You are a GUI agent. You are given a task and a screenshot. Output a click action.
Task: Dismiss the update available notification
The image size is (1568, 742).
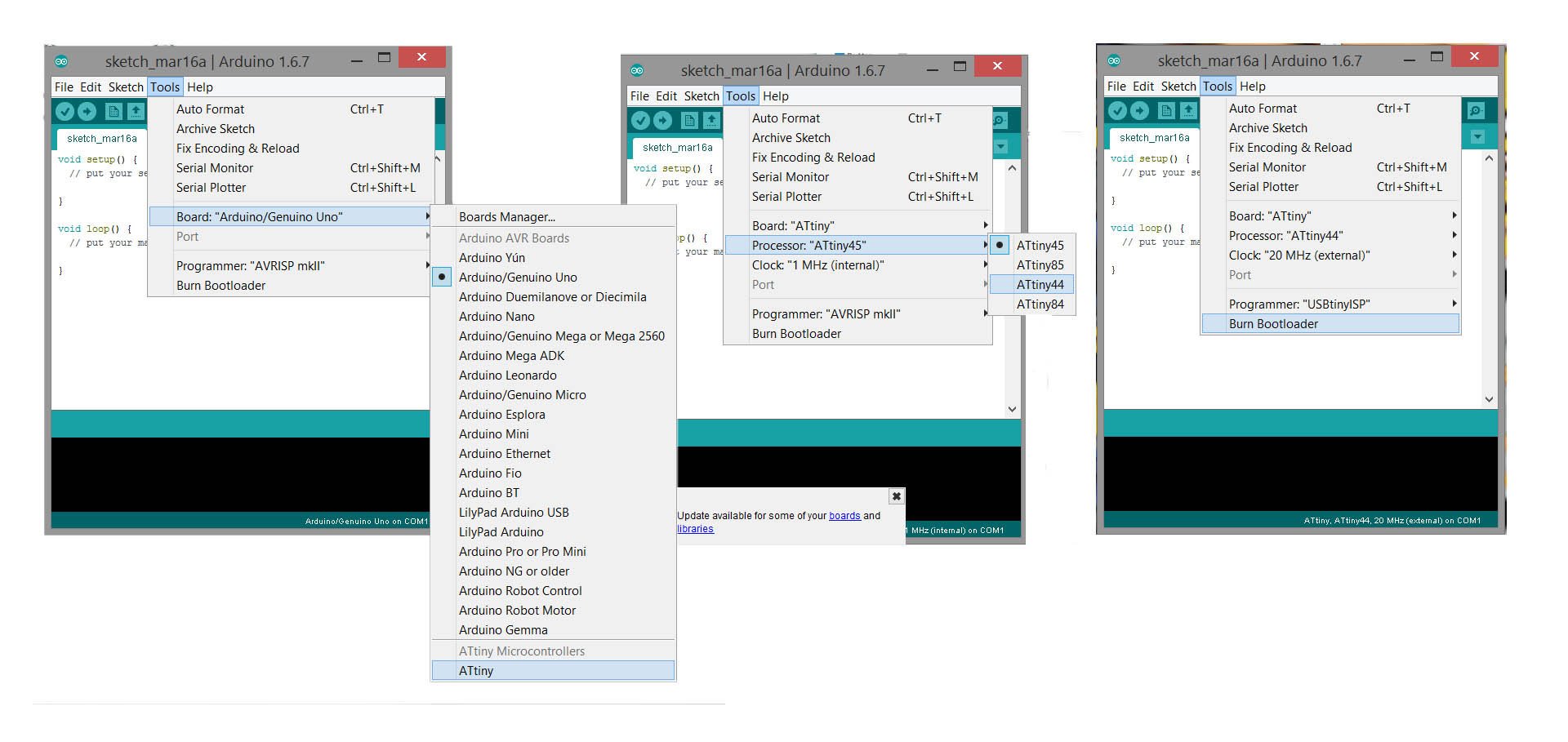(x=896, y=496)
